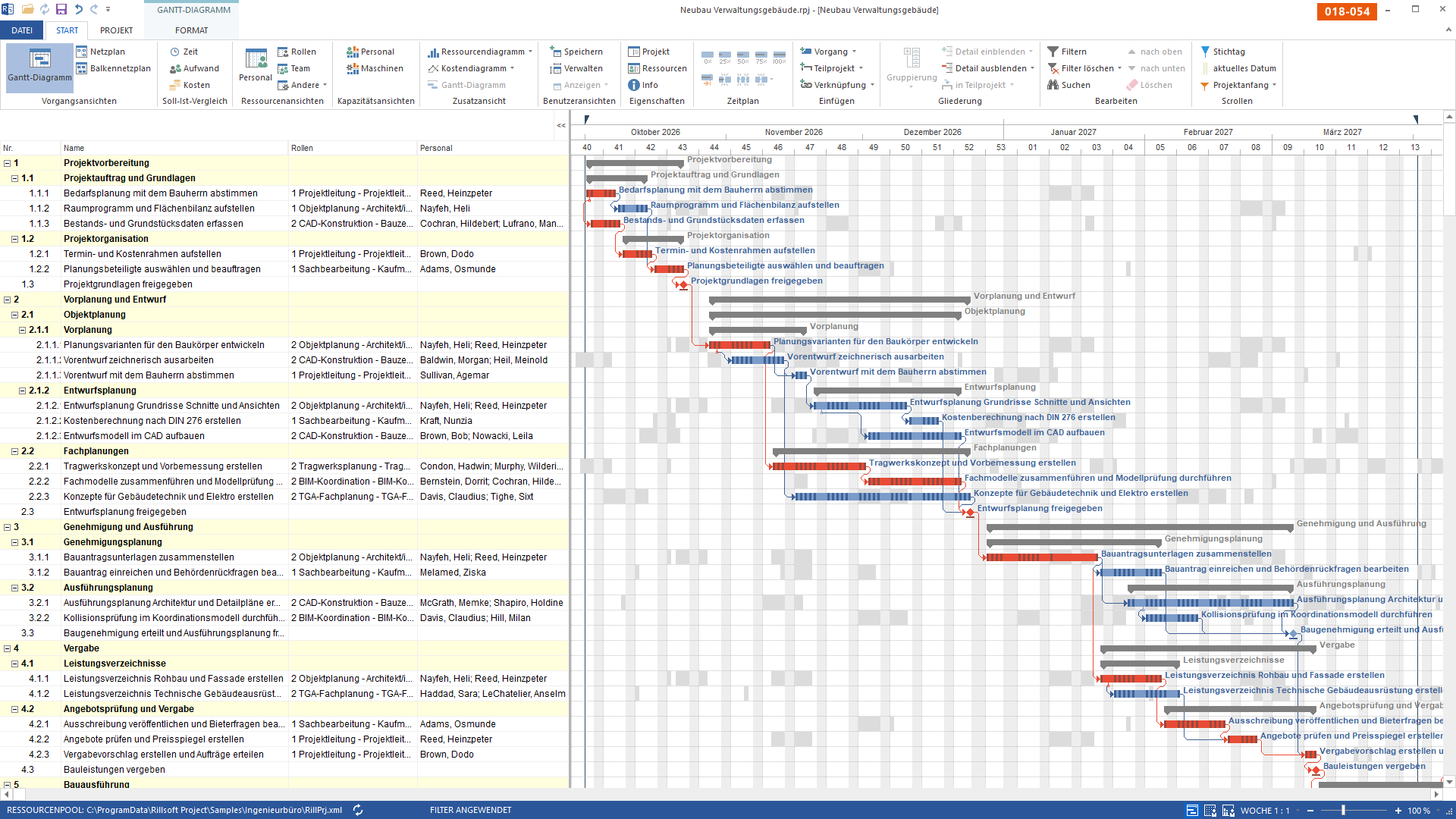Click Detail ausblenden in Gliederung
The height and width of the screenshot is (819, 1456).
988,68
